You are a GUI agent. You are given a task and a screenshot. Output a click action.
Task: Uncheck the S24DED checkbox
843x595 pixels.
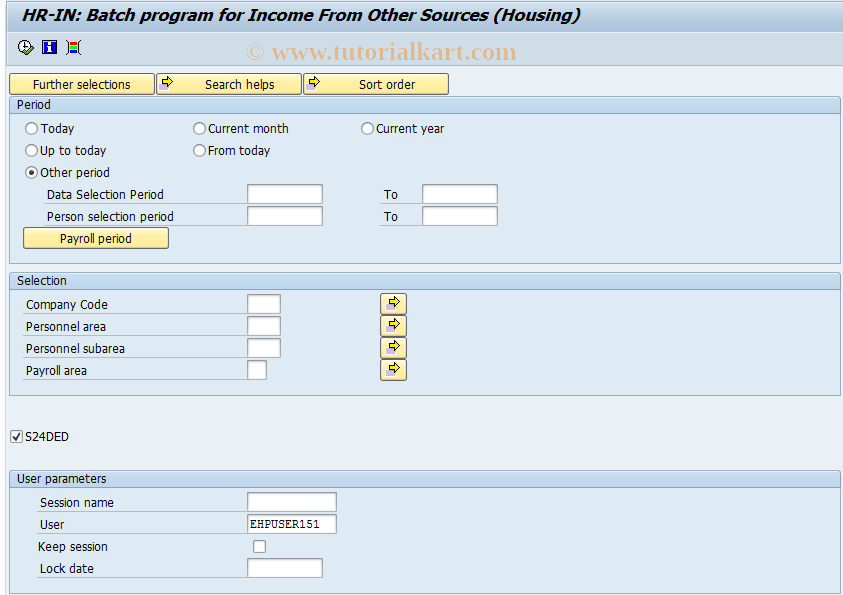click(17, 436)
